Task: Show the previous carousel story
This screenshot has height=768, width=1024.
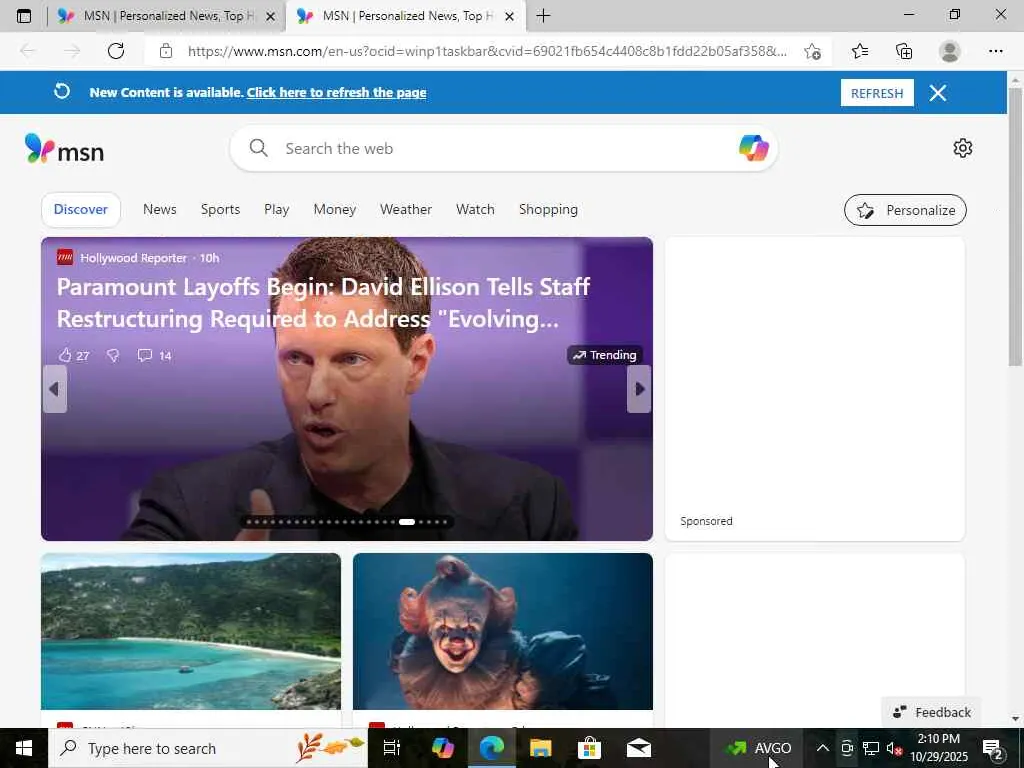Action: [x=55, y=389]
